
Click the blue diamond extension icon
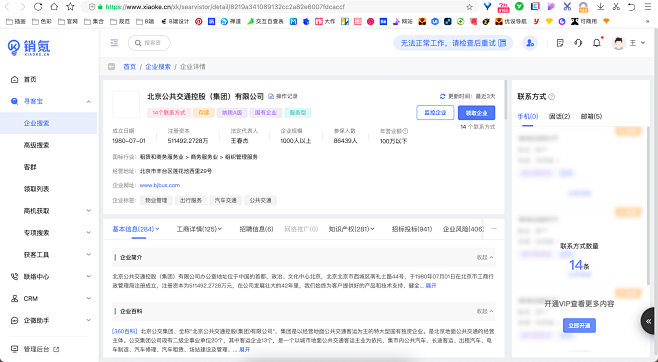click(487, 7)
